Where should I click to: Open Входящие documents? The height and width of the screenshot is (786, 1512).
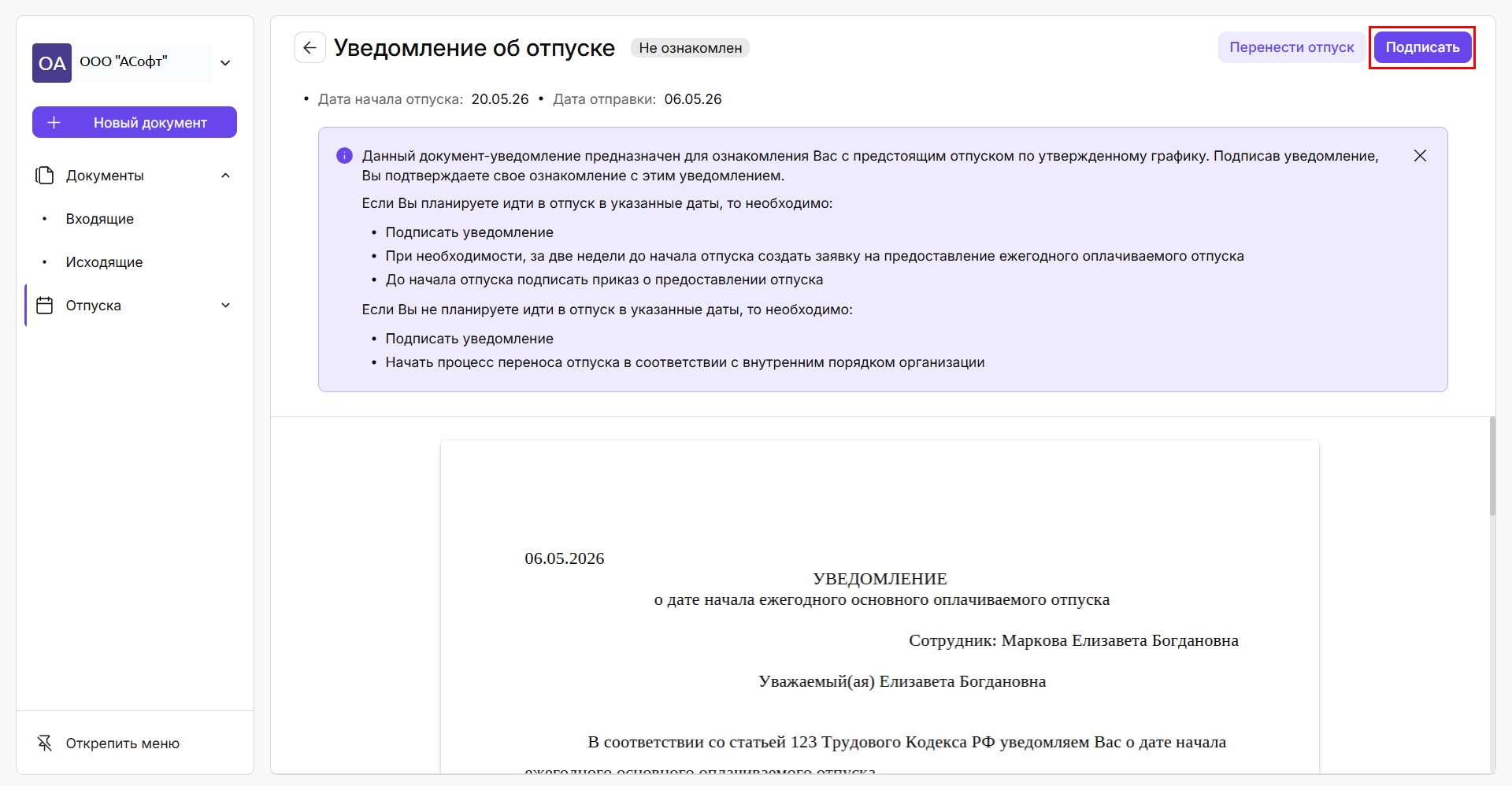click(100, 219)
